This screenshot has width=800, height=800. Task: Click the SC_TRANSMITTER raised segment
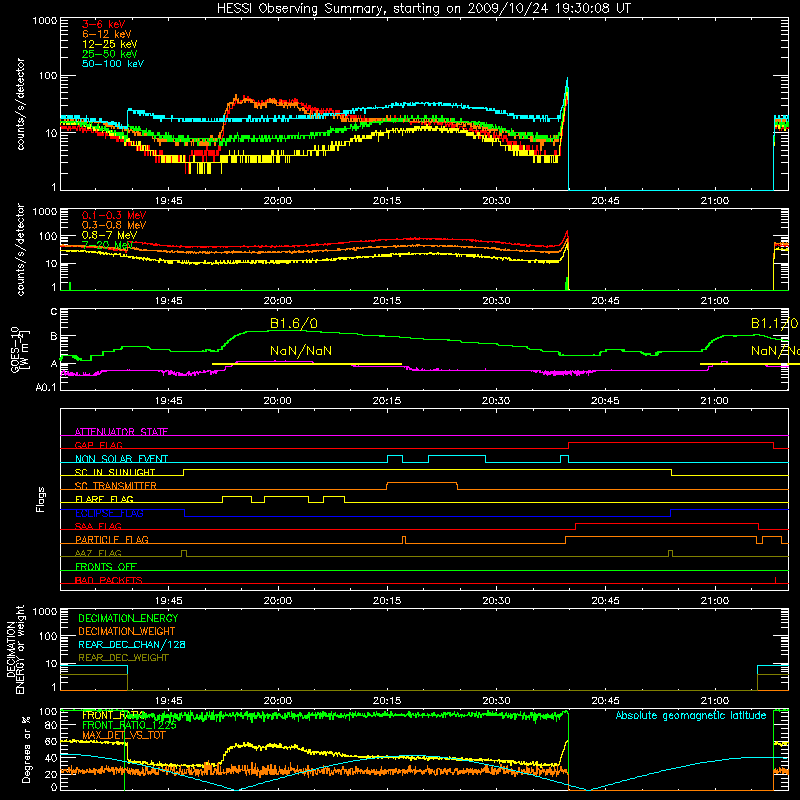422,483
